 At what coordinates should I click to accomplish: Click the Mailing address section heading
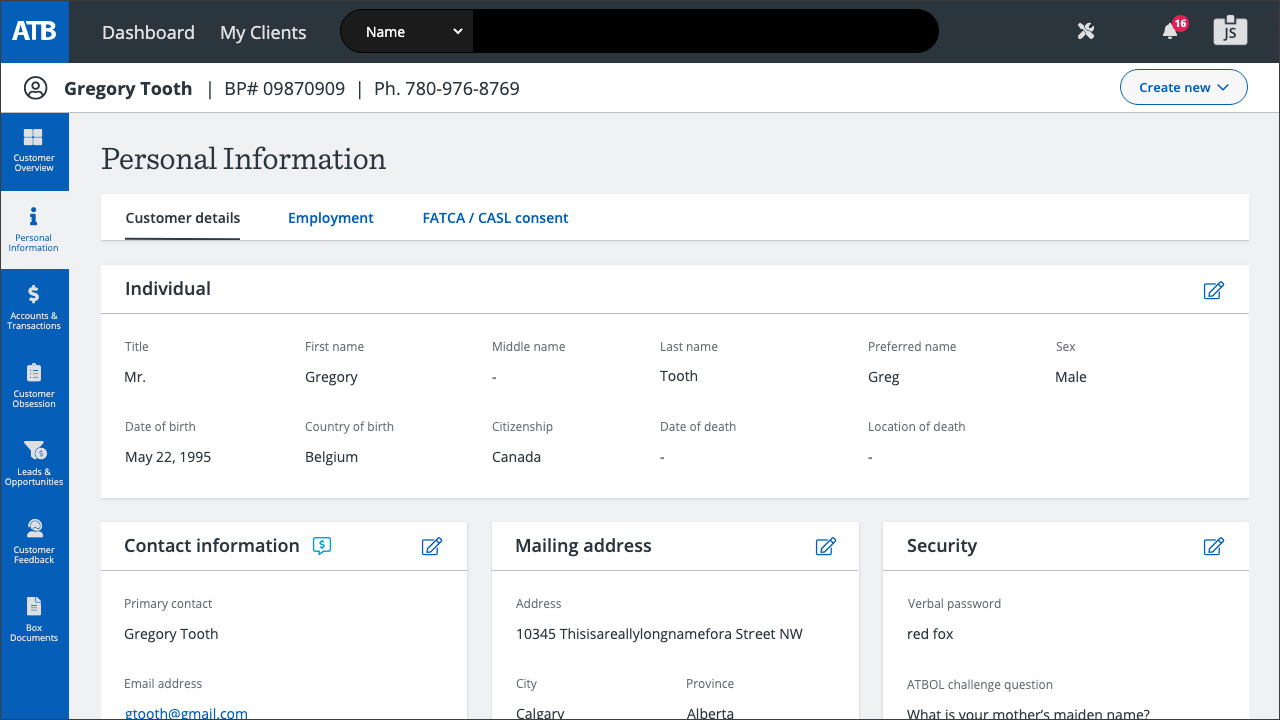click(x=583, y=546)
